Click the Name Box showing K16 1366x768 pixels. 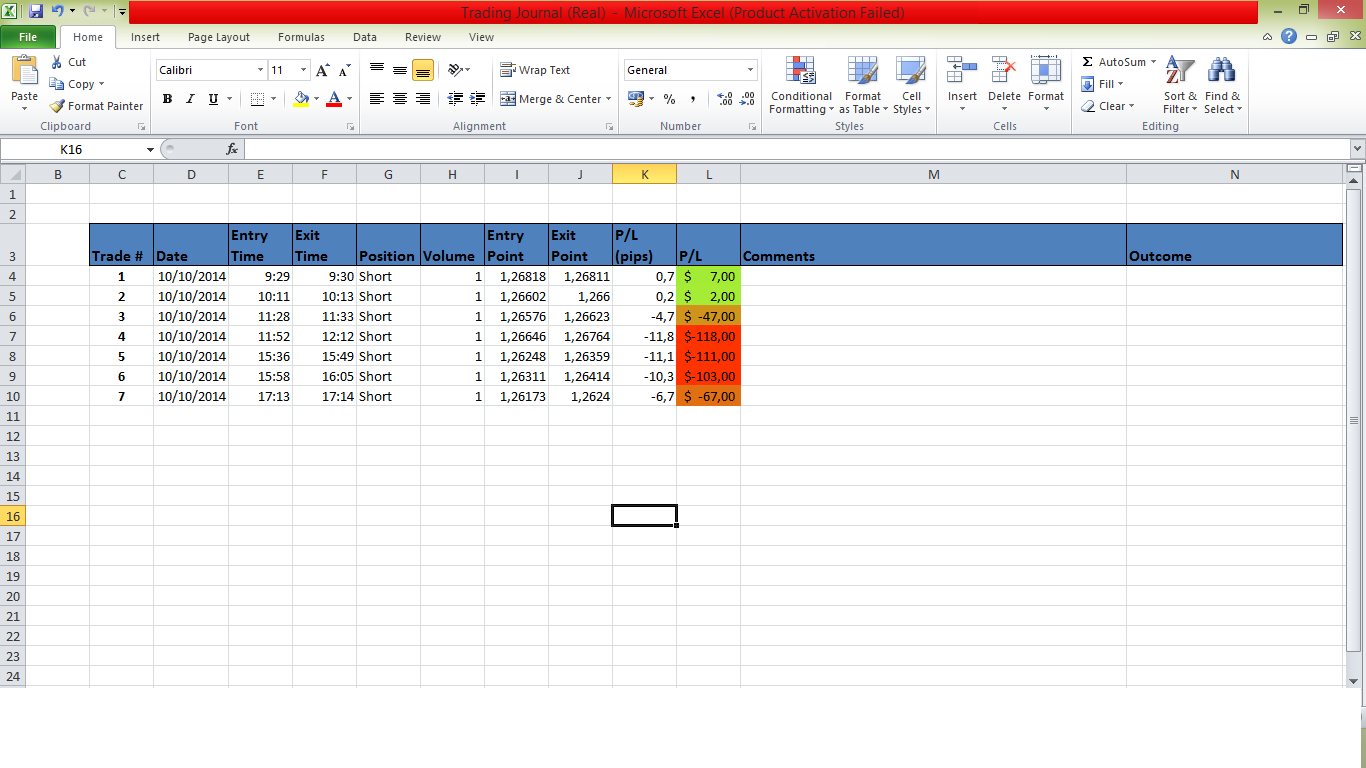72,149
